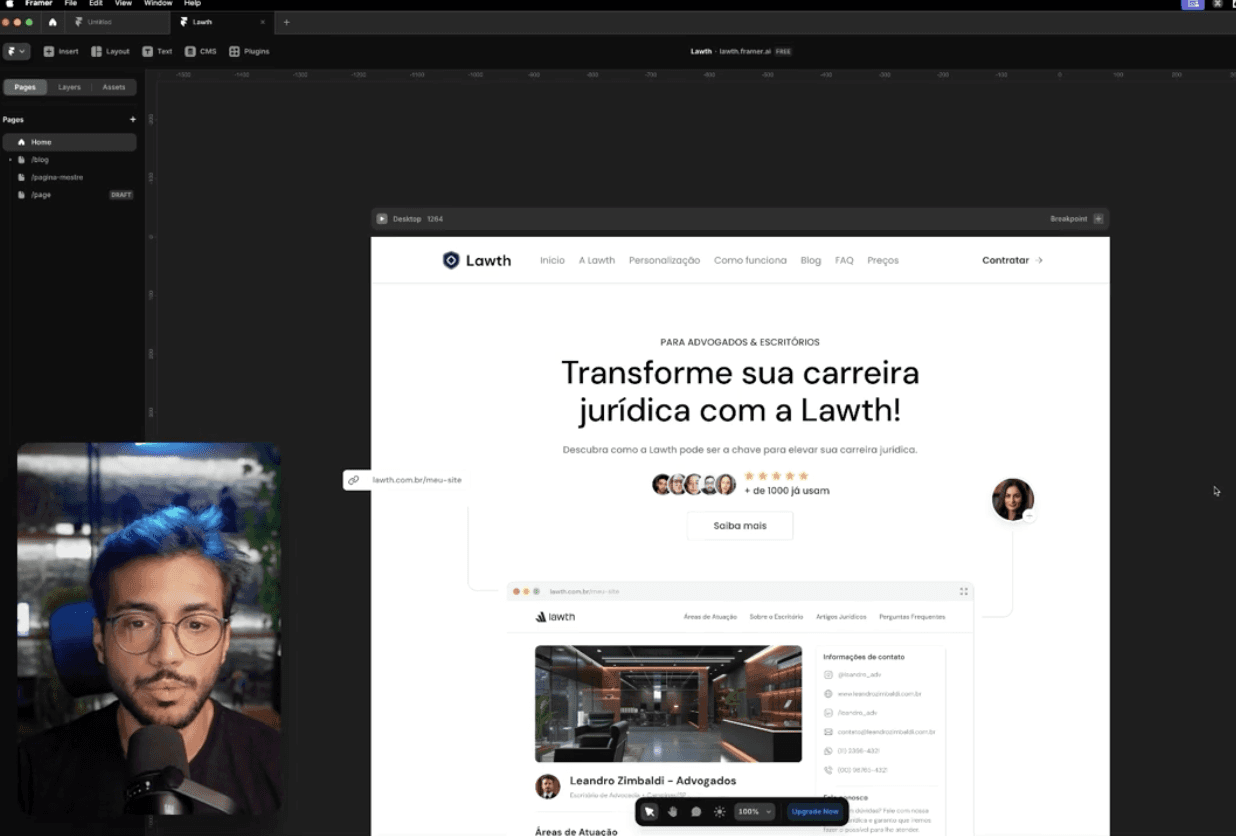Click the Breakpoint label
The width and height of the screenshot is (1236, 836).
point(1068,219)
